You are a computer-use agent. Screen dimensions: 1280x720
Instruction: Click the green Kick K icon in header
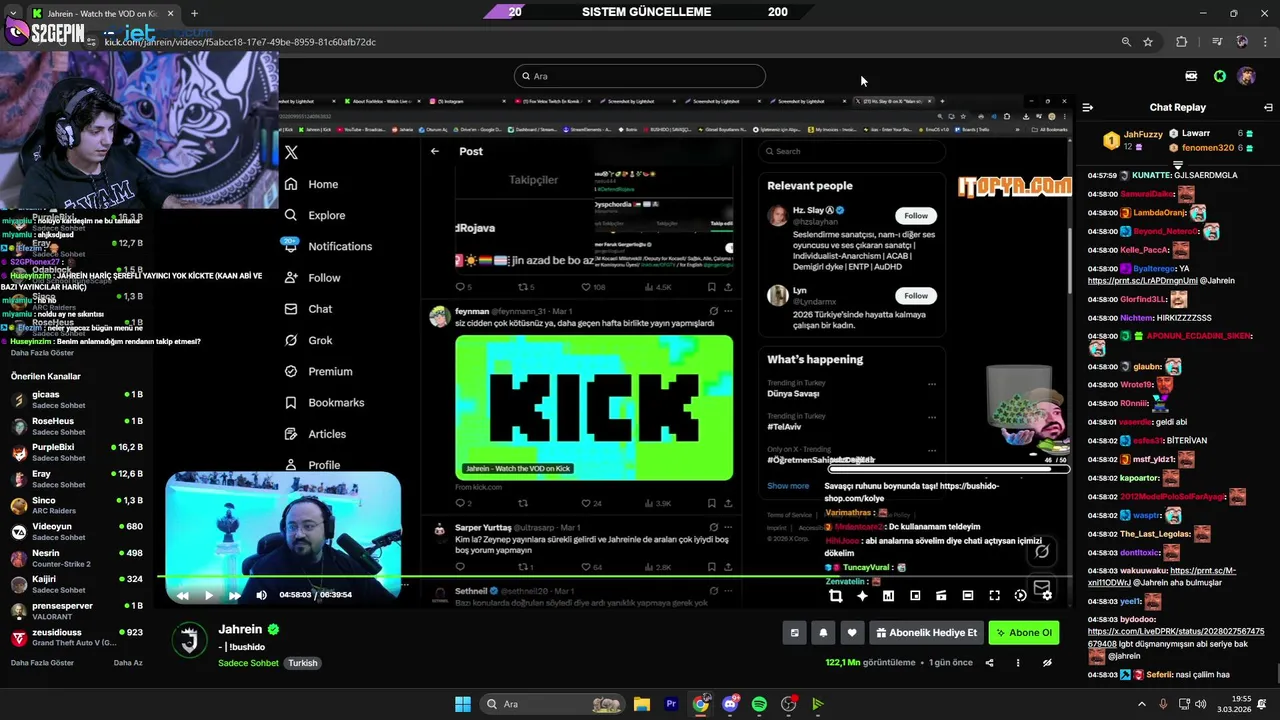tap(1220, 76)
